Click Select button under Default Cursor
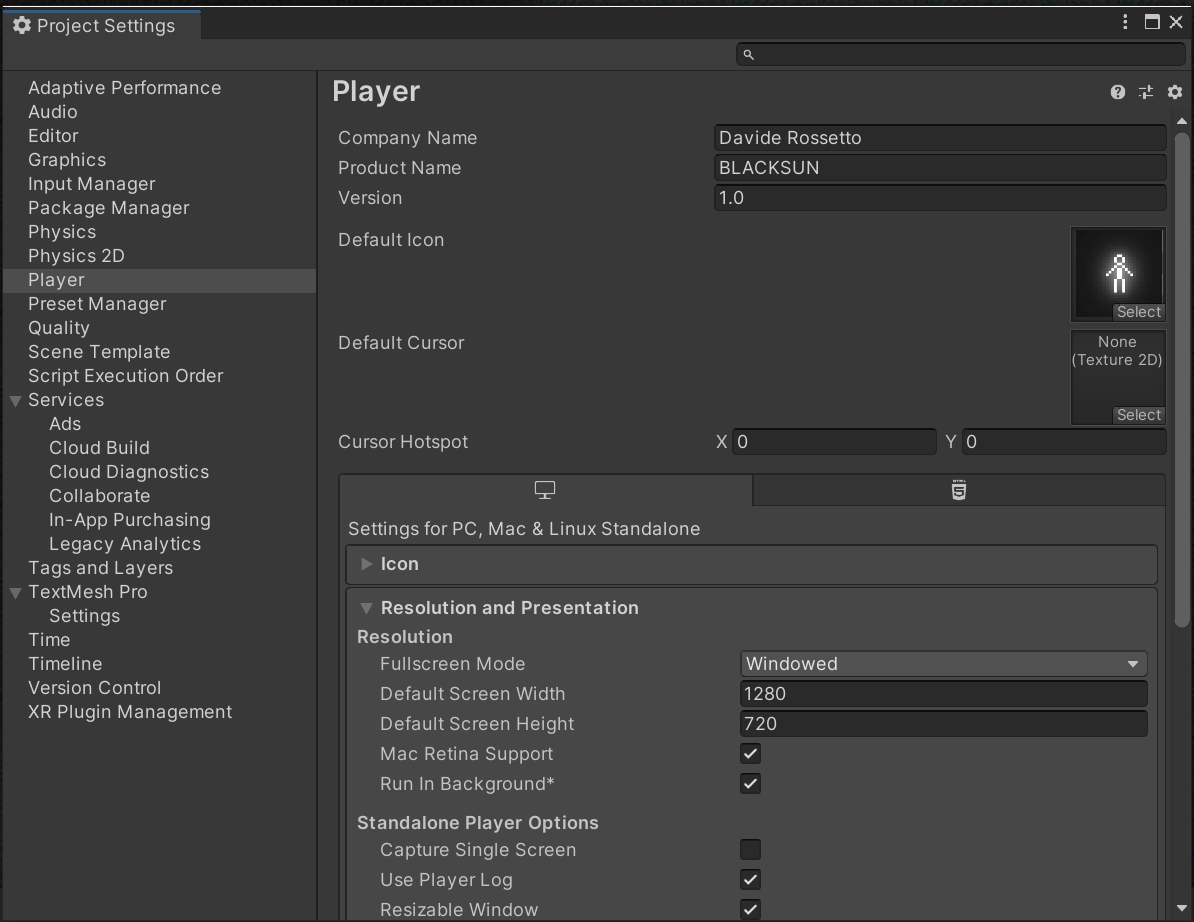1194x922 pixels. pos(1138,415)
